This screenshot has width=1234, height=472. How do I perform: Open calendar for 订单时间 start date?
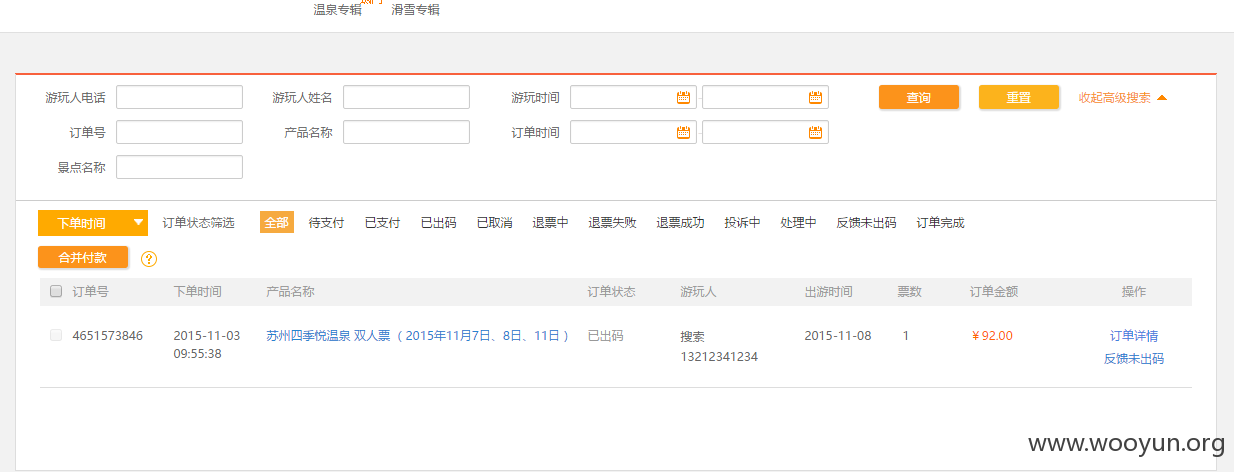click(684, 132)
